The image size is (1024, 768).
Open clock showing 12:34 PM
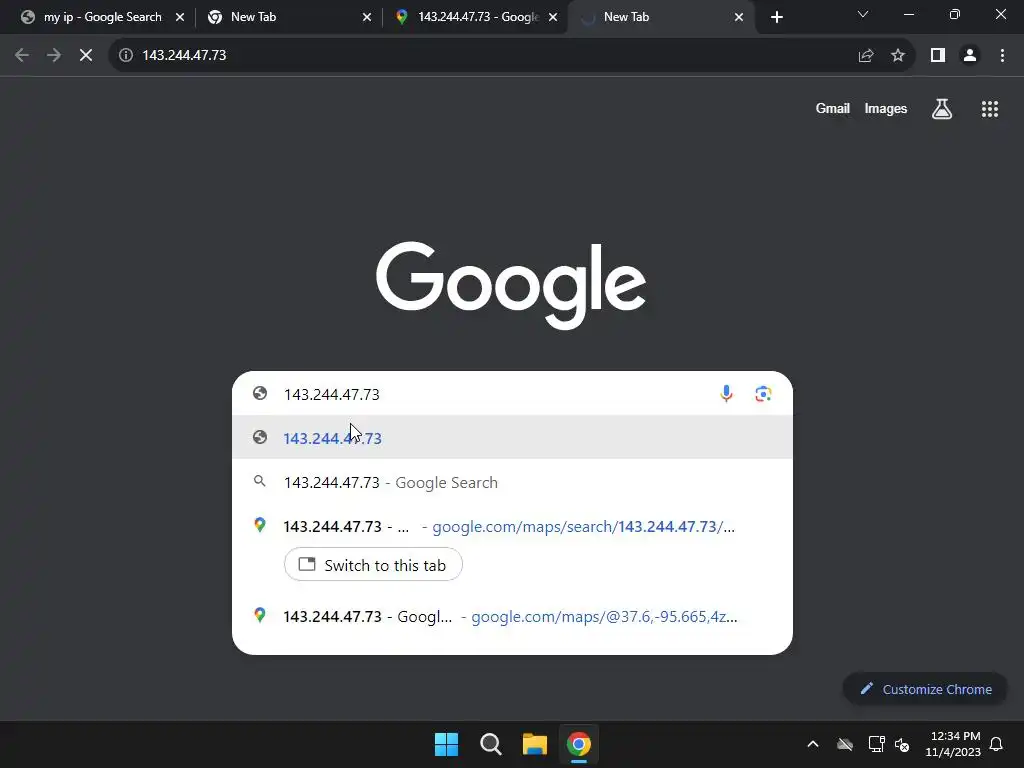(953, 744)
